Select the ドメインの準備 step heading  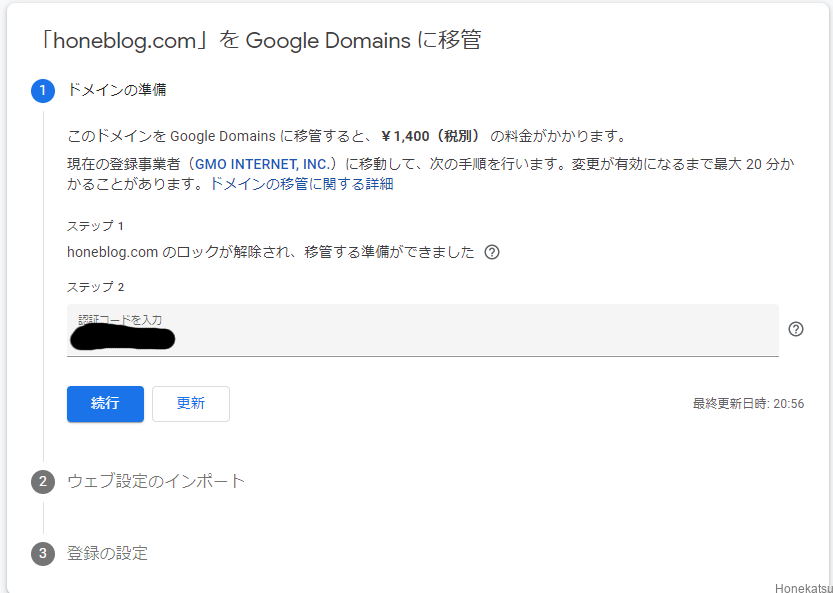pyautogui.click(x=116, y=90)
